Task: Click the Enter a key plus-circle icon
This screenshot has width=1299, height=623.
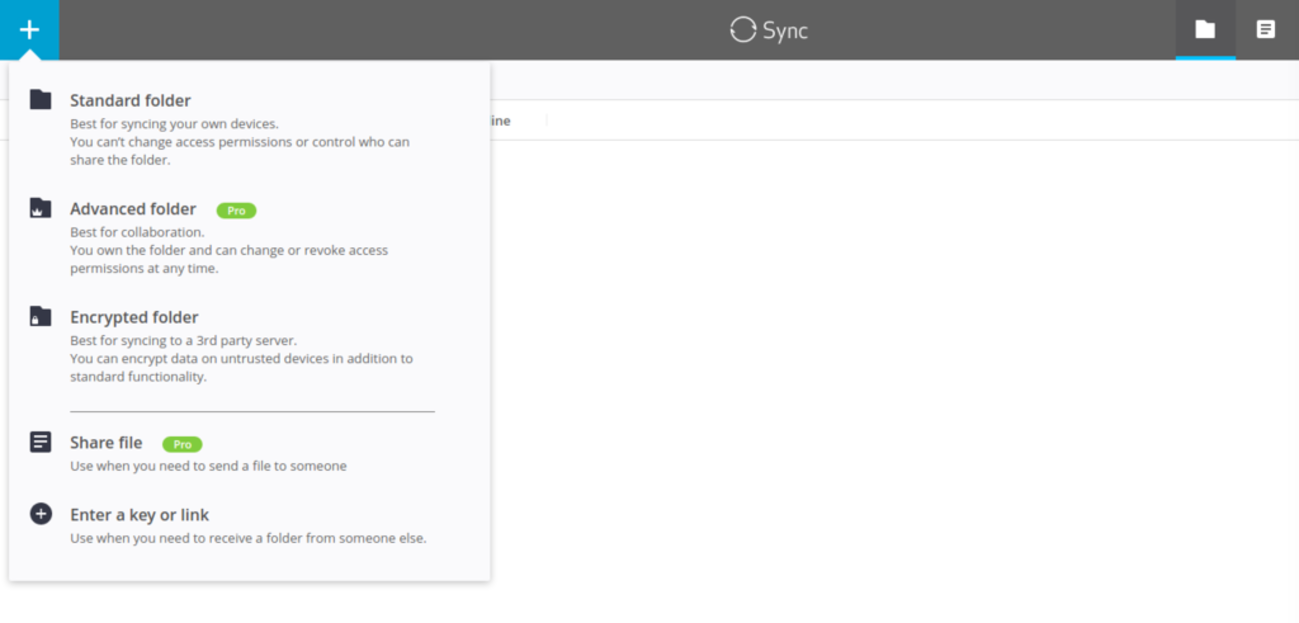Action: pos(40,514)
